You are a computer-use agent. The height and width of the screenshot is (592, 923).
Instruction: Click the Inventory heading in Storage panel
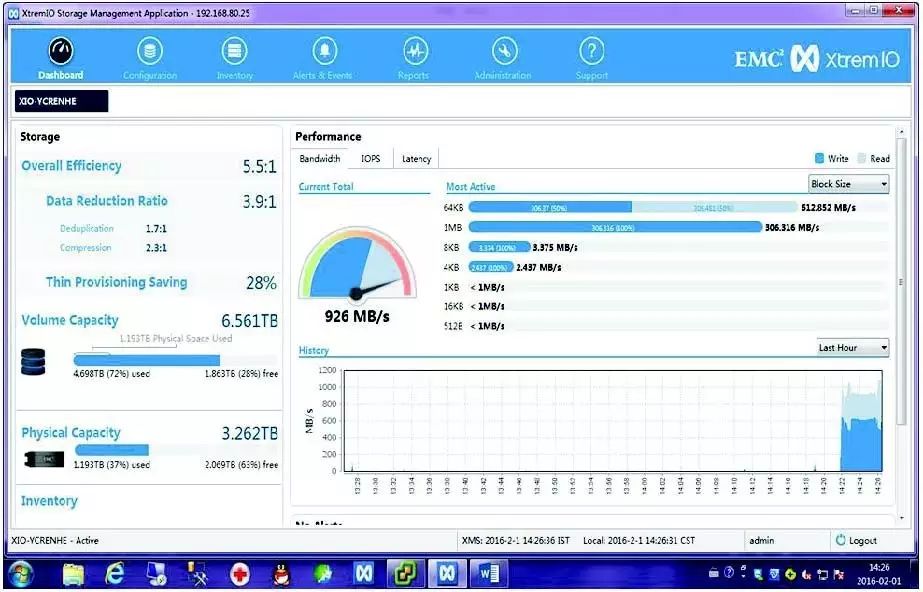[x=49, y=501]
